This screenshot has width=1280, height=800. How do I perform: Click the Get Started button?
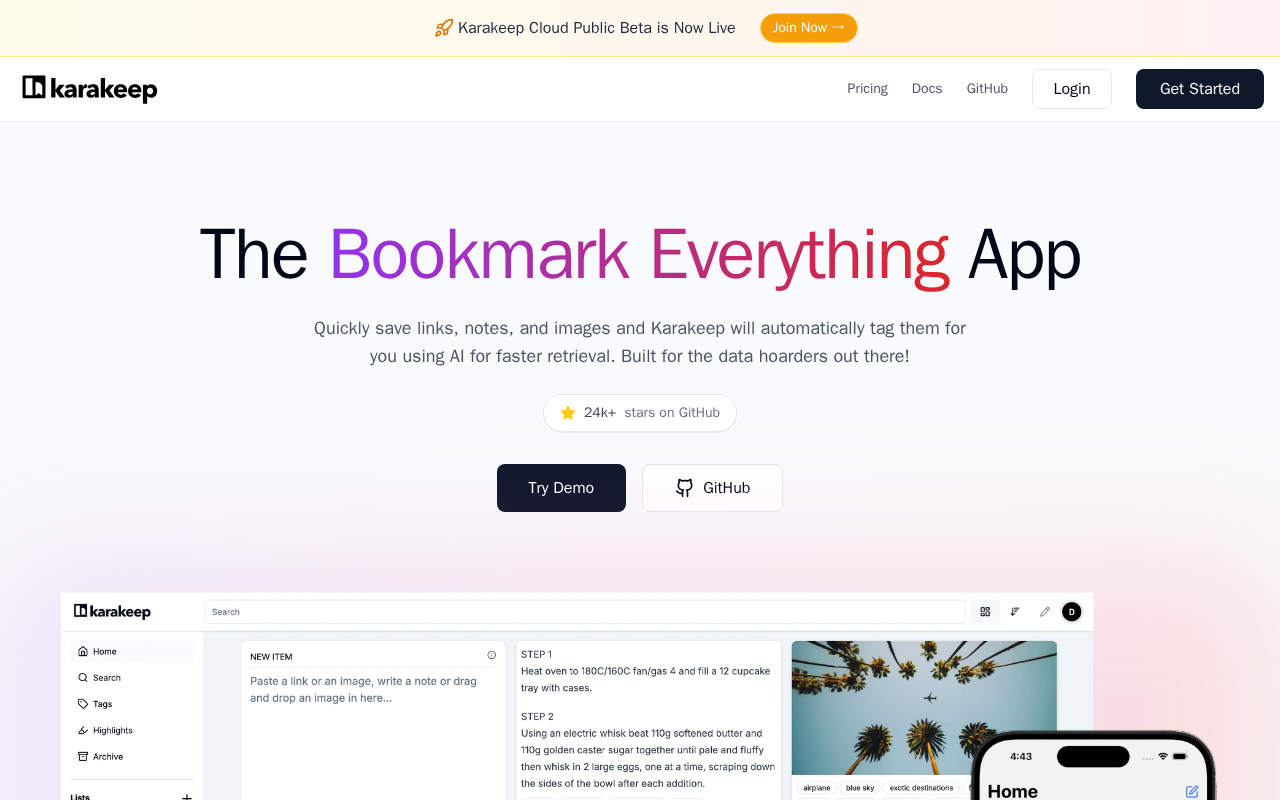pos(1200,89)
